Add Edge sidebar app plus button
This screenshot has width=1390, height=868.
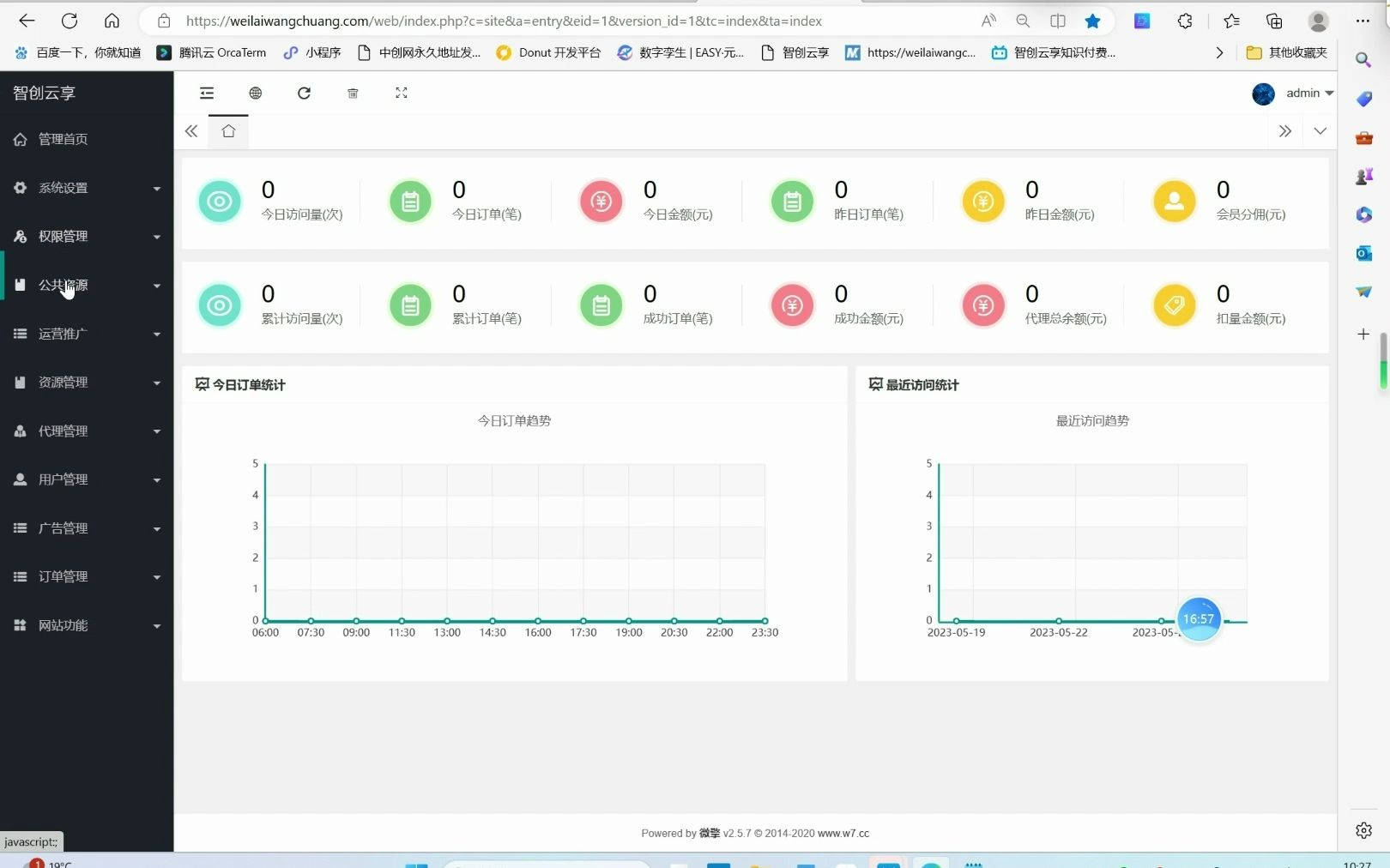coord(1363,334)
